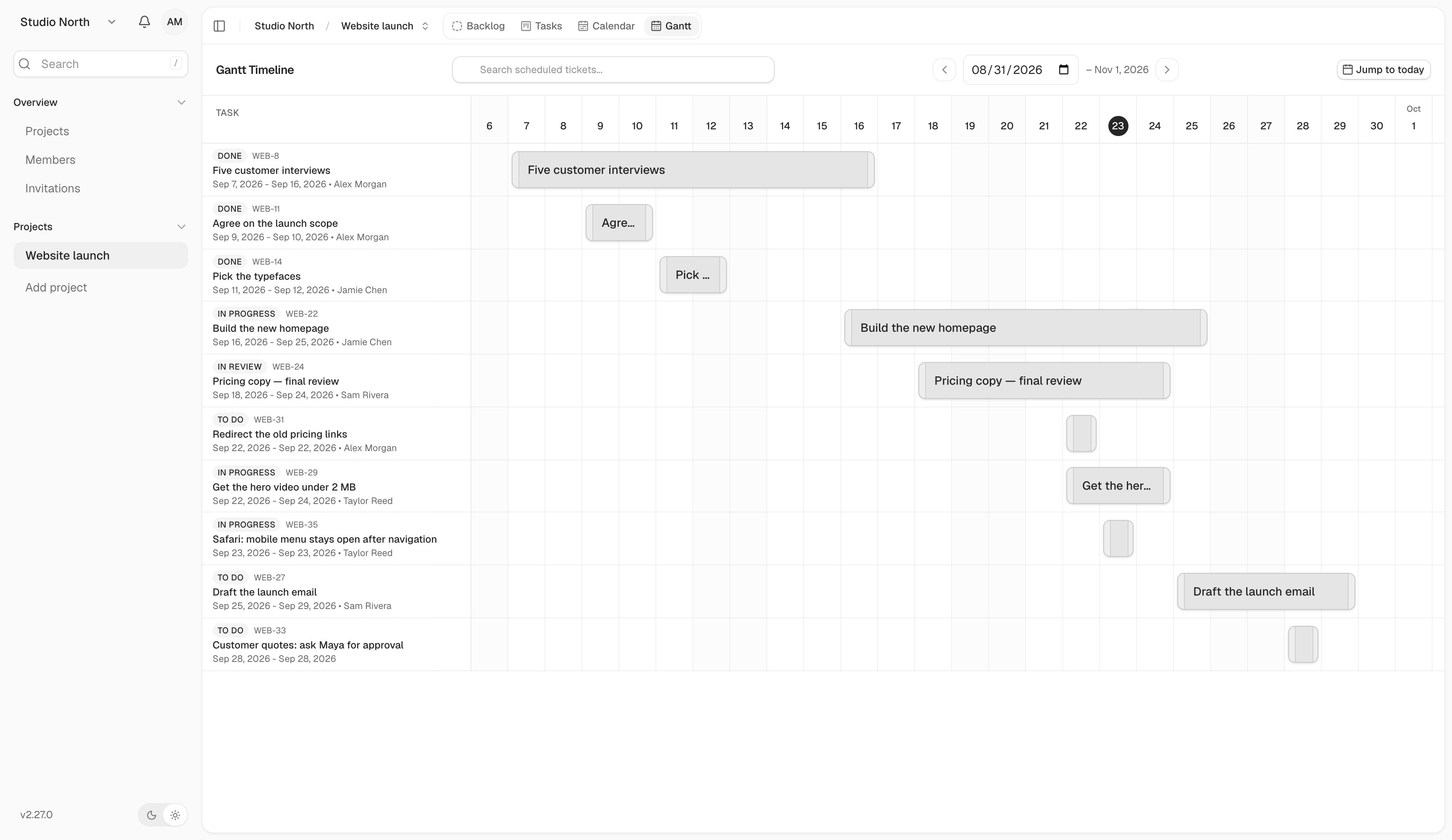1452x840 pixels.
Task: Click Pricing copy — final review bar
Action: [1044, 381]
